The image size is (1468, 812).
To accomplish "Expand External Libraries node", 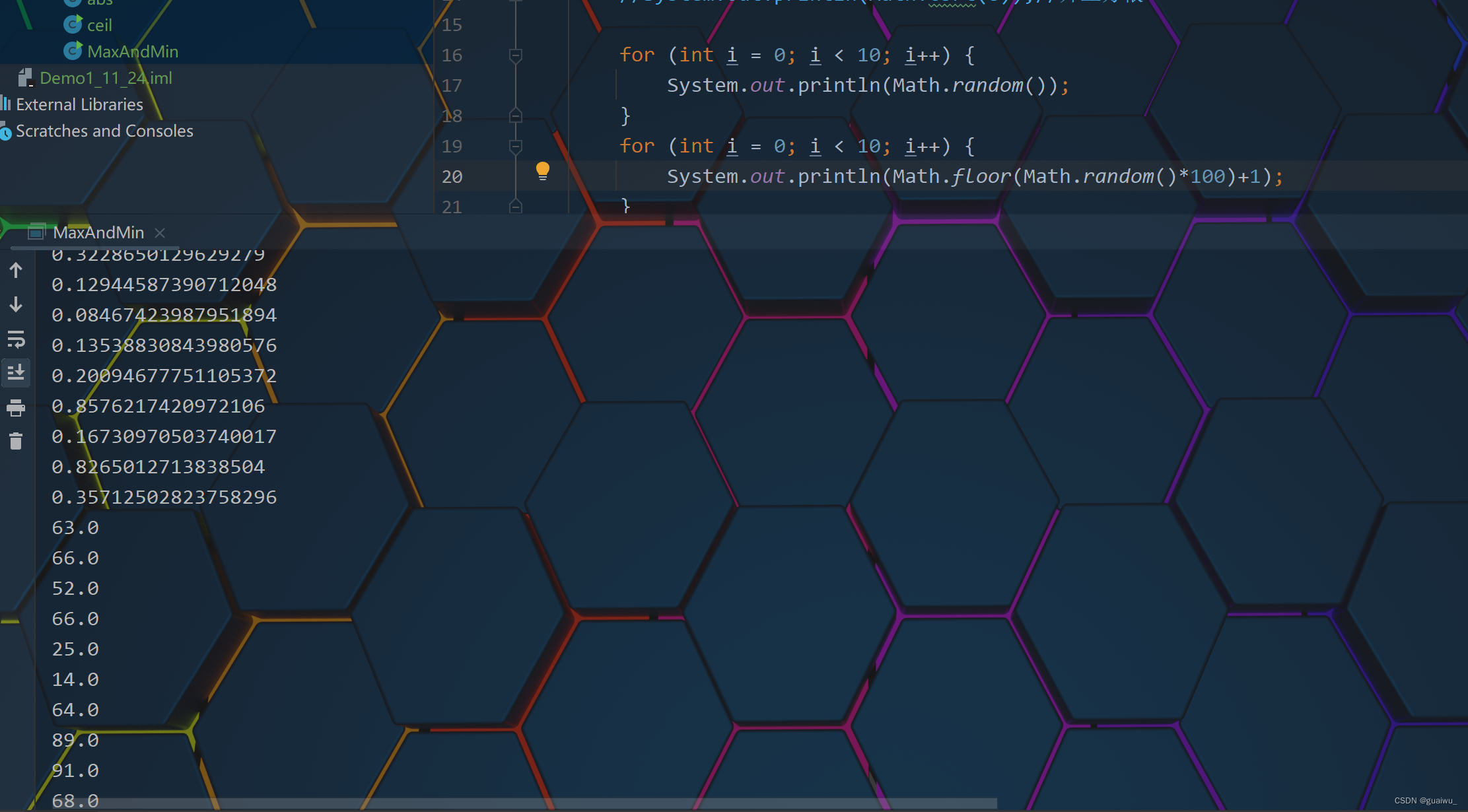I will click(x=79, y=104).
